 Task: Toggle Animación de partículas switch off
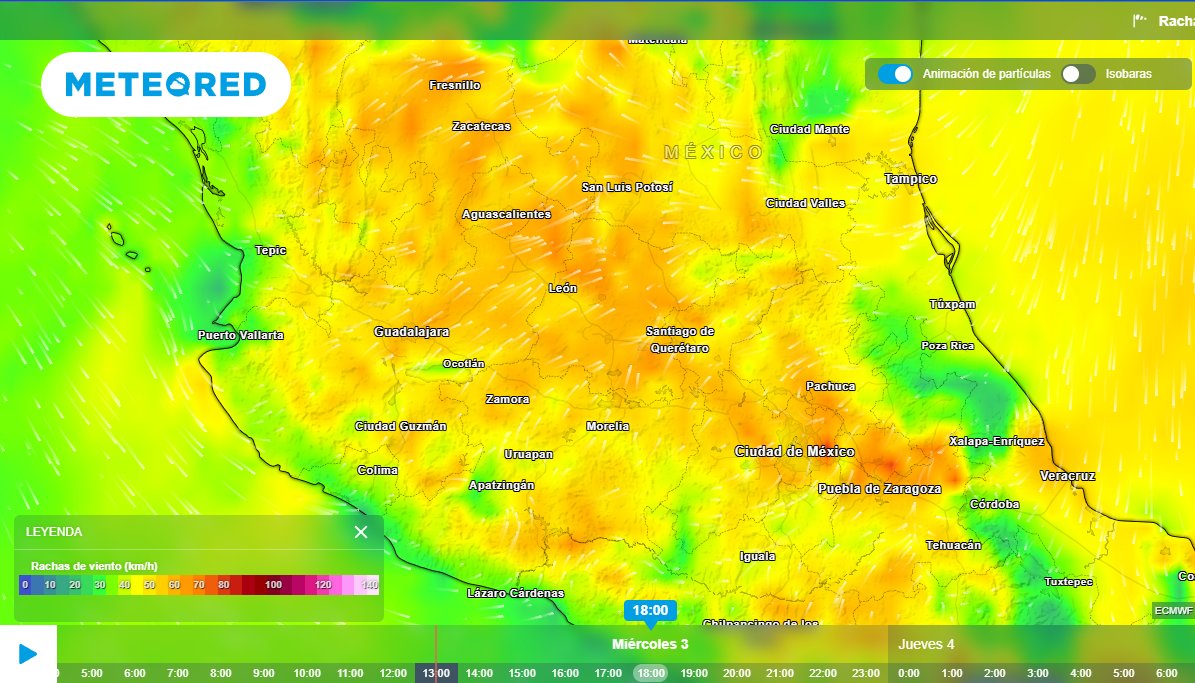point(895,74)
